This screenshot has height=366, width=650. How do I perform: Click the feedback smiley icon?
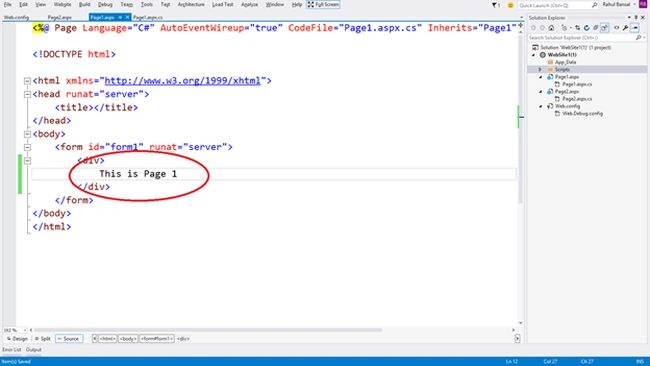(x=510, y=5)
